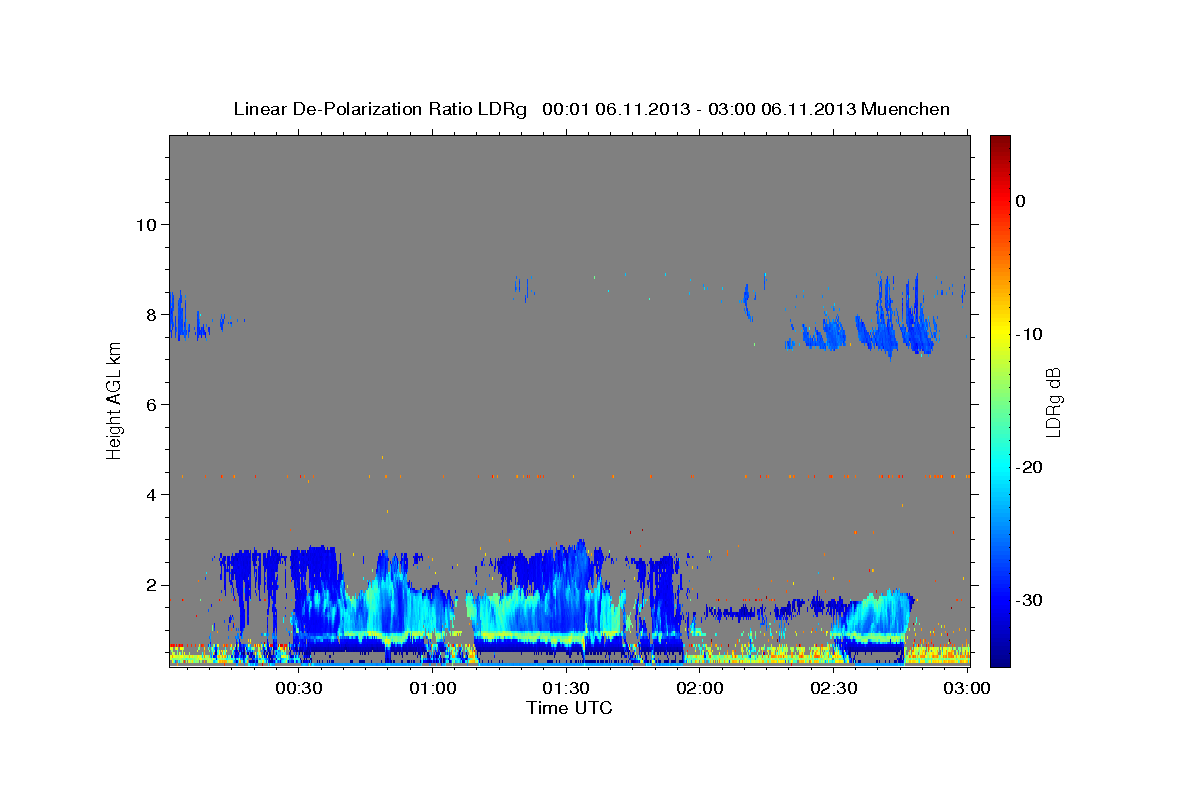
Task: Click the colorbar tick label '-10'
Action: point(1029,334)
